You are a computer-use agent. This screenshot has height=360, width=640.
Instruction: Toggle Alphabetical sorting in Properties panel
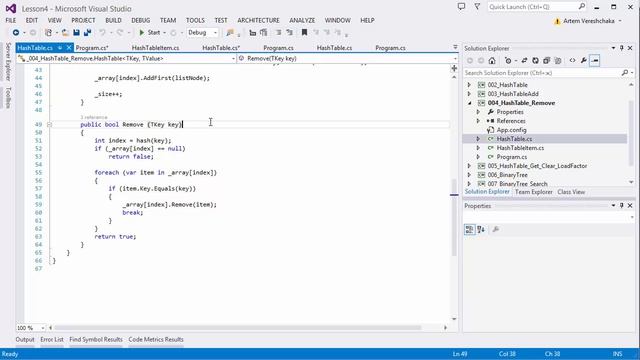click(x=481, y=229)
